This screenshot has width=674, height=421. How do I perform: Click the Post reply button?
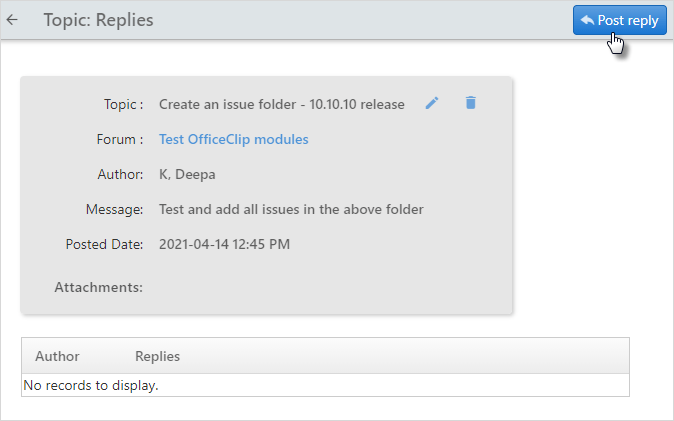[619, 20]
